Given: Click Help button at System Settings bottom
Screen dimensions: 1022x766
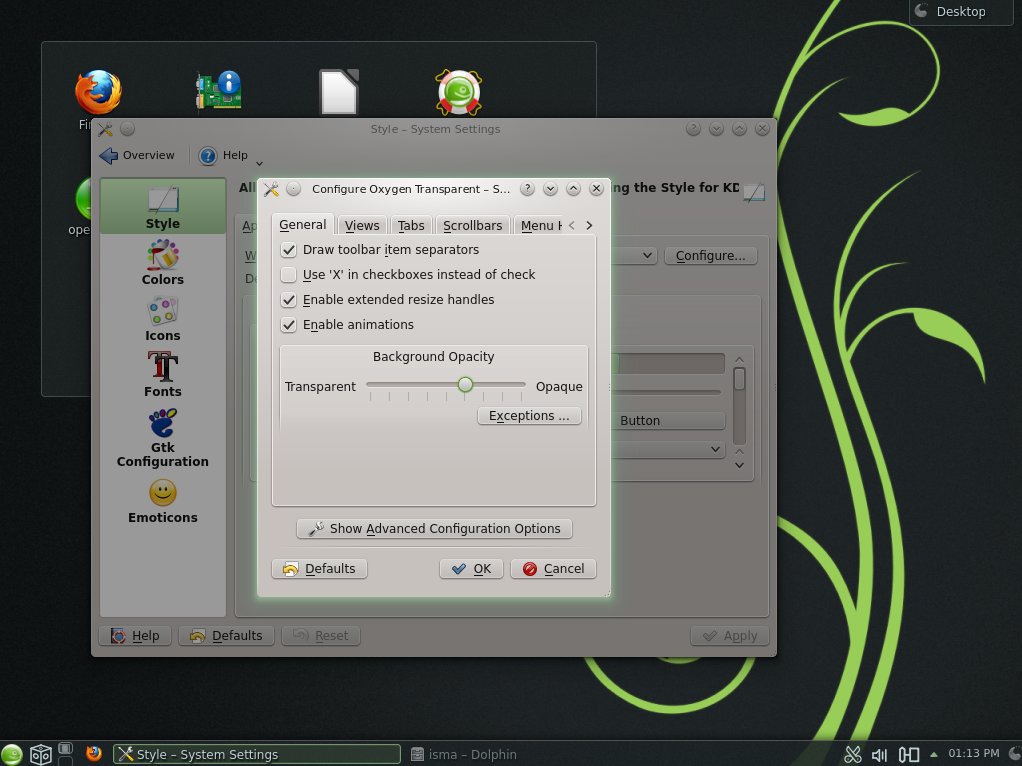Looking at the screenshot, I should [135, 636].
